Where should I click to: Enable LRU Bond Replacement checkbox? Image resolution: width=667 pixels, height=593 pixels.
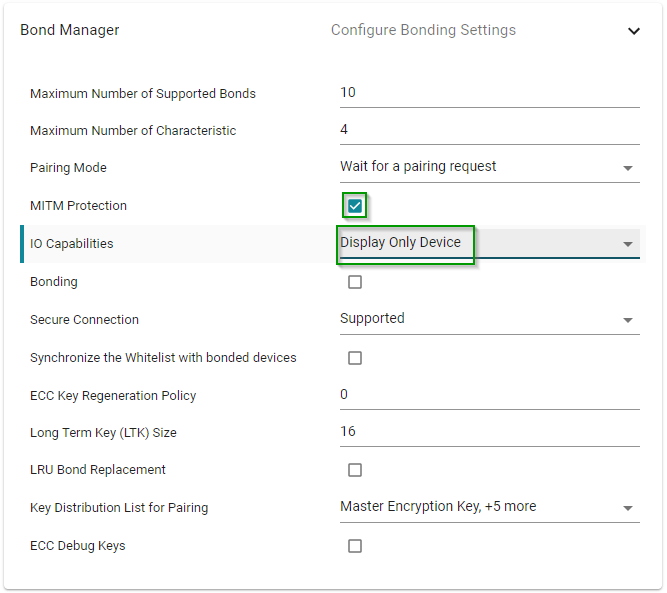coord(355,470)
